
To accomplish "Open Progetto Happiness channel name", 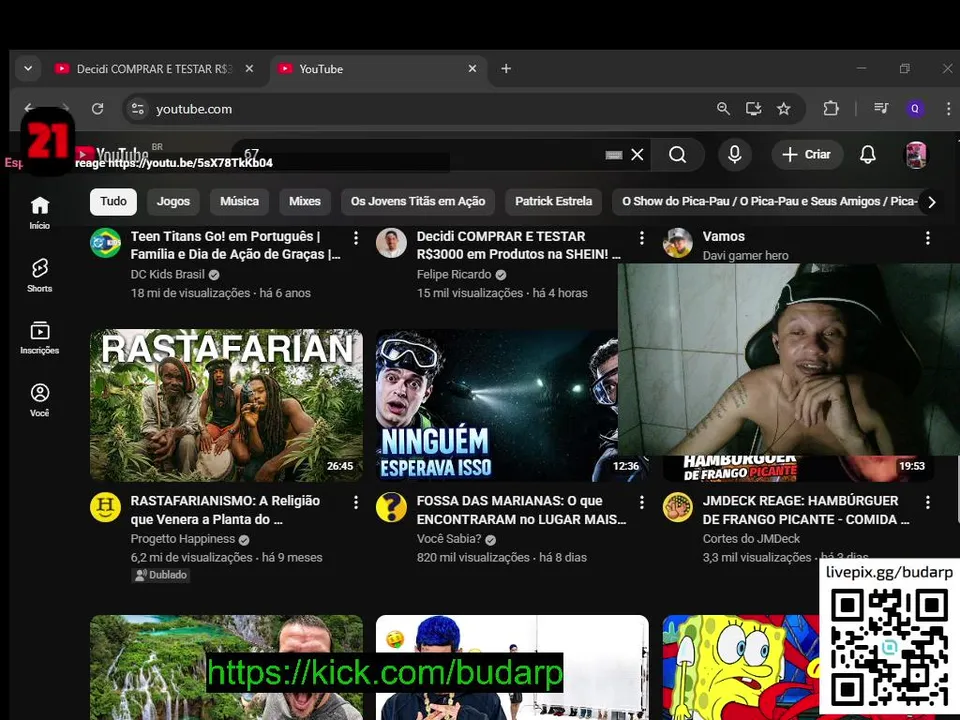I will pyautogui.click(x=182, y=539).
